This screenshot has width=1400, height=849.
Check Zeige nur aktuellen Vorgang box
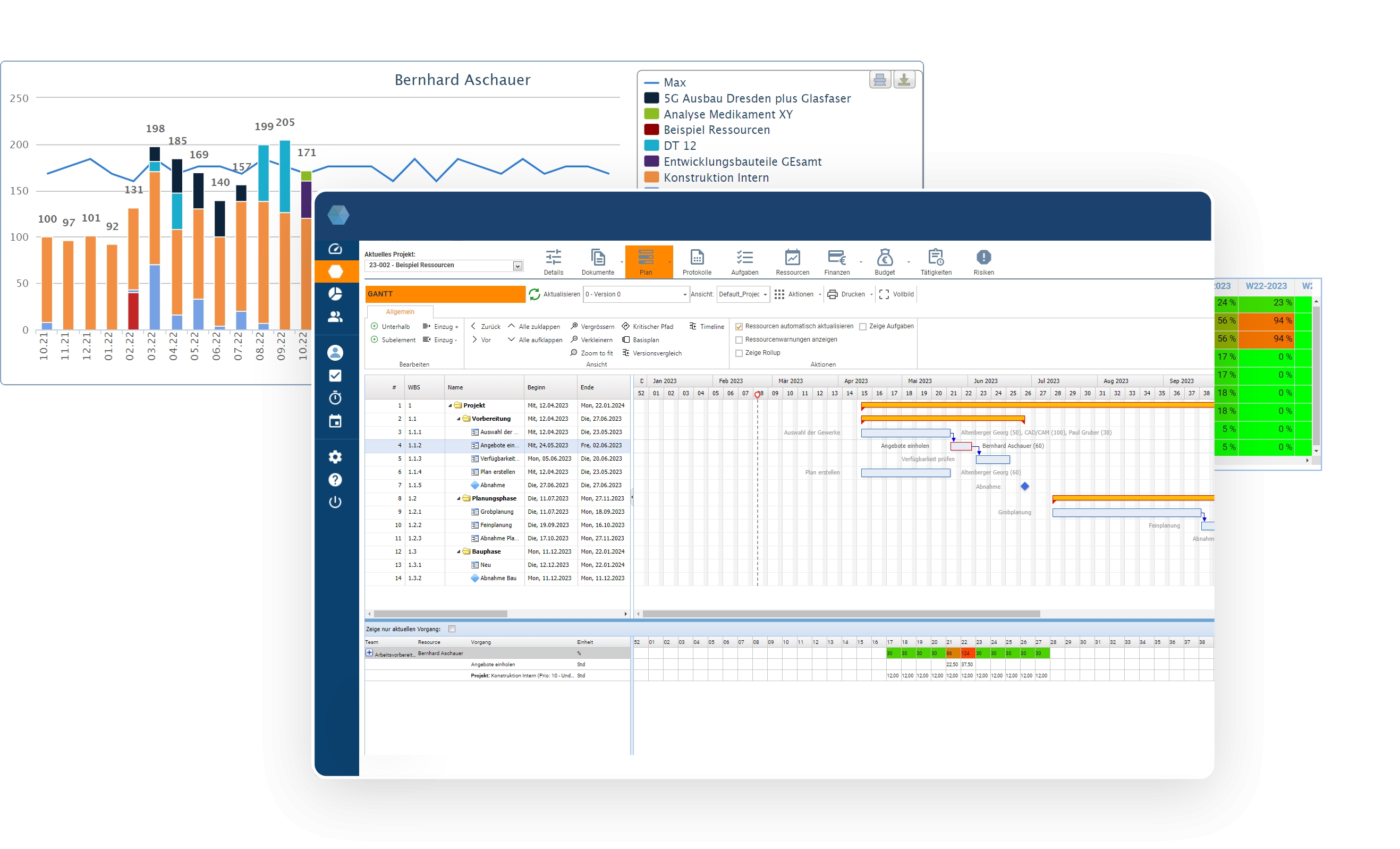[x=452, y=629]
